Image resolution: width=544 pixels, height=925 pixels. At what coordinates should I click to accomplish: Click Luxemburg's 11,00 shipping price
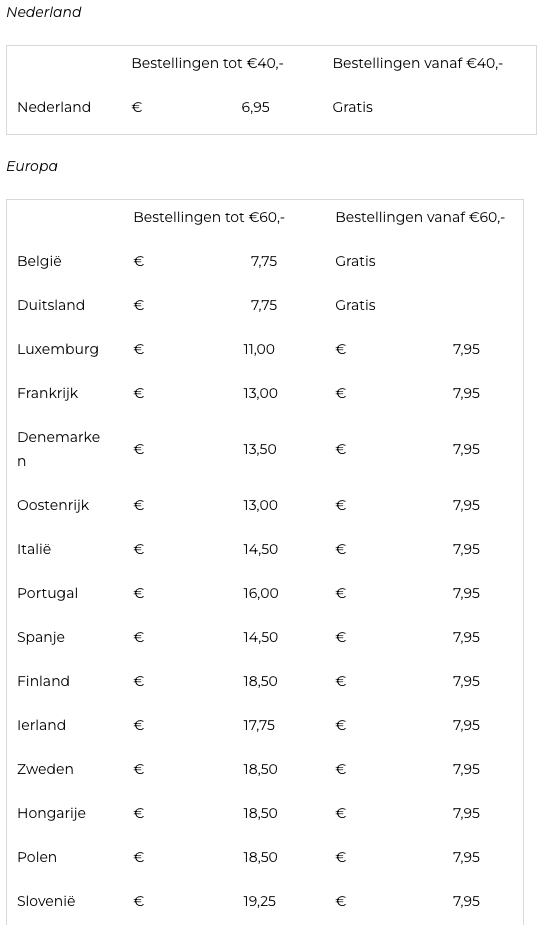259,349
